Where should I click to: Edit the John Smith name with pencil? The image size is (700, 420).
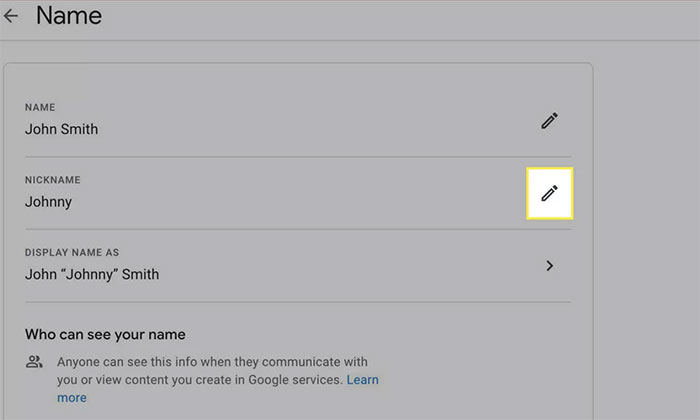(x=549, y=120)
